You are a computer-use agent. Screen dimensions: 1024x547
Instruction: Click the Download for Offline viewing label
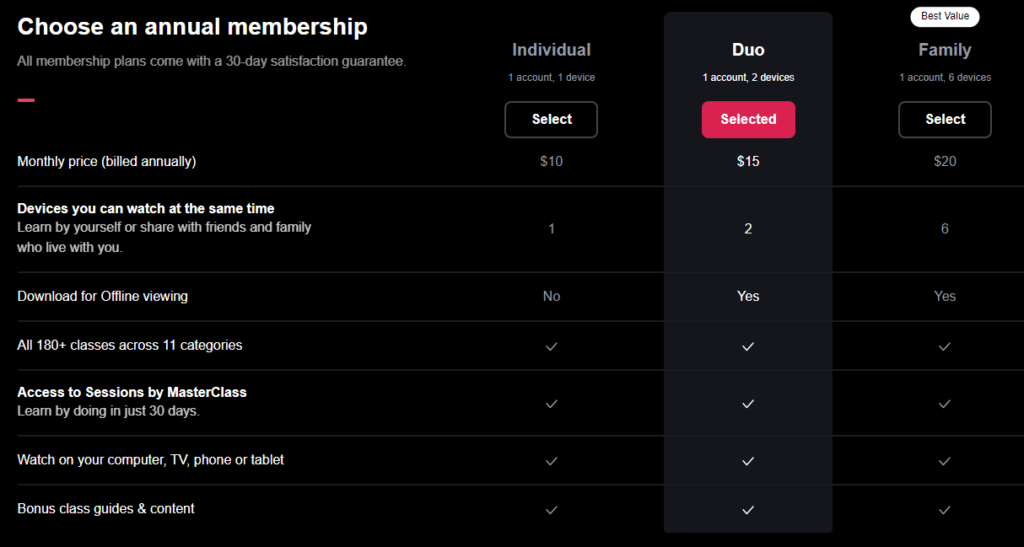click(102, 296)
